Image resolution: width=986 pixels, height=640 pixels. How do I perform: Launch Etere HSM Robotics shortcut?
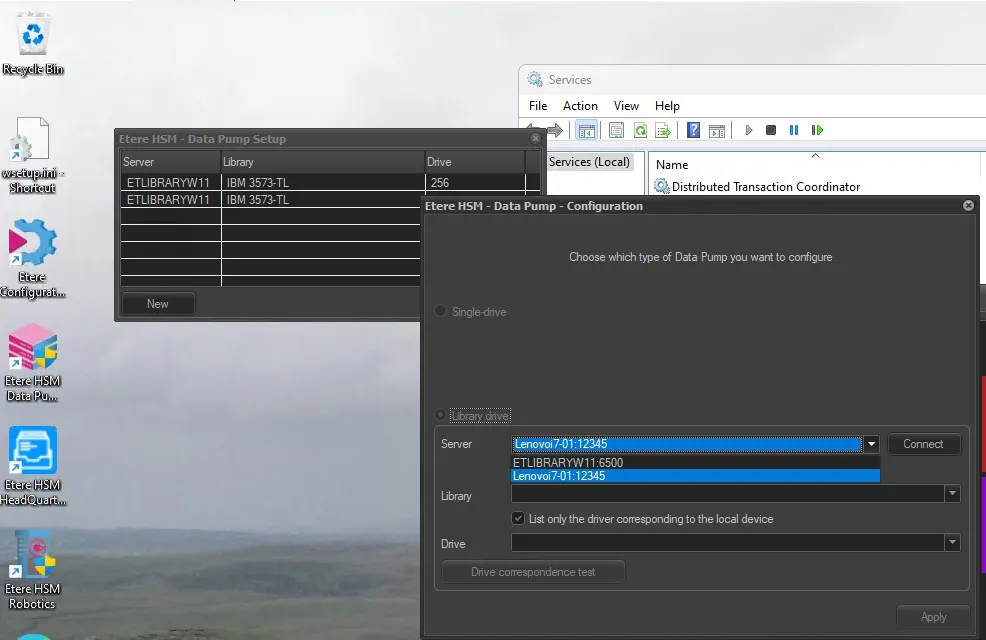coord(33,571)
